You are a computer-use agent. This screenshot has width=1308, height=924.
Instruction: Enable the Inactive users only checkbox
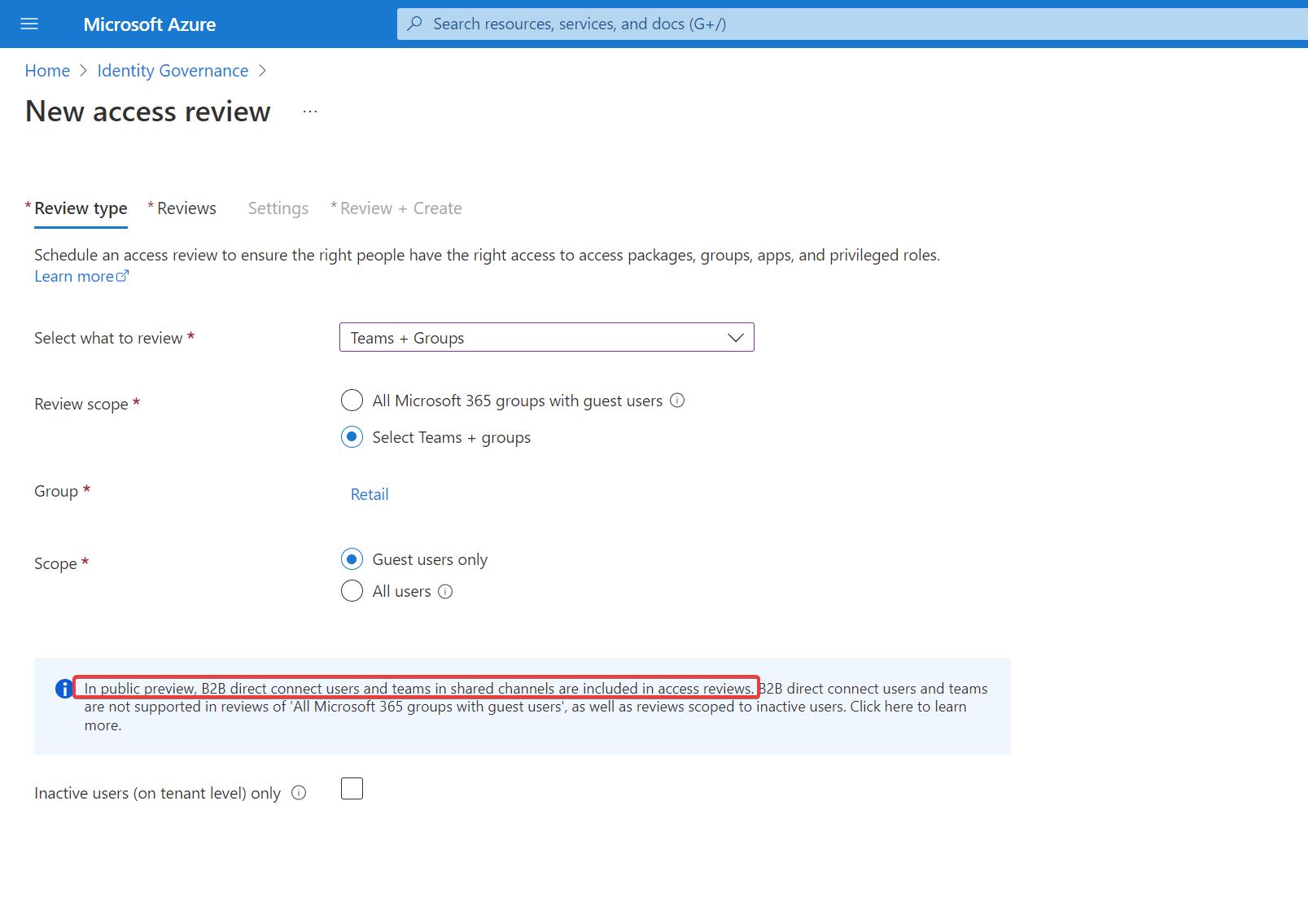coord(352,789)
